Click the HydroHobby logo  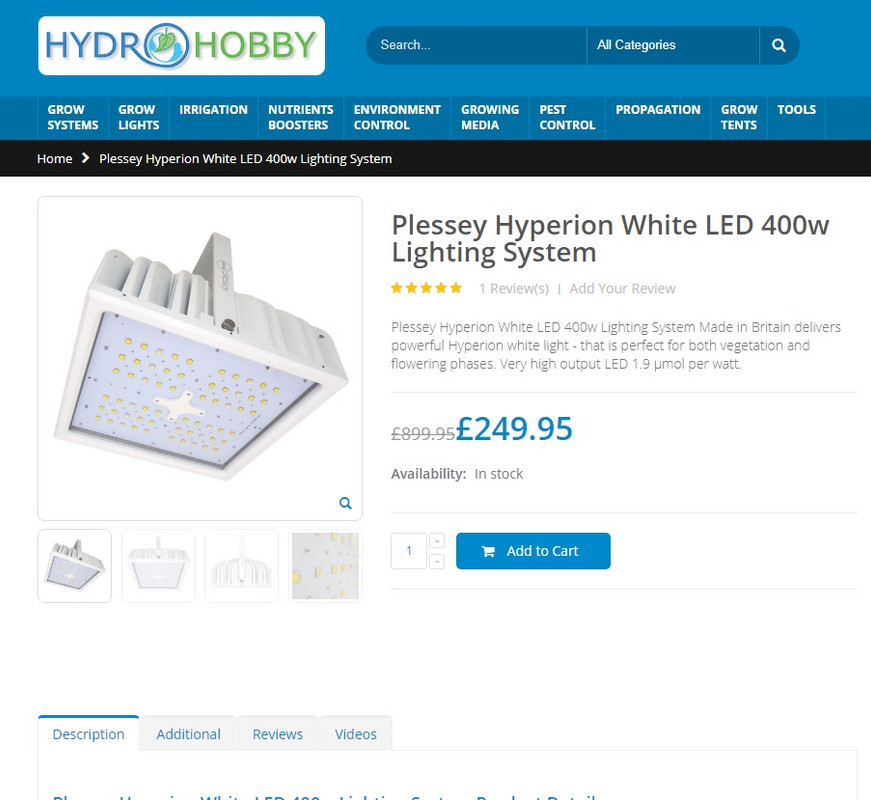(x=182, y=46)
